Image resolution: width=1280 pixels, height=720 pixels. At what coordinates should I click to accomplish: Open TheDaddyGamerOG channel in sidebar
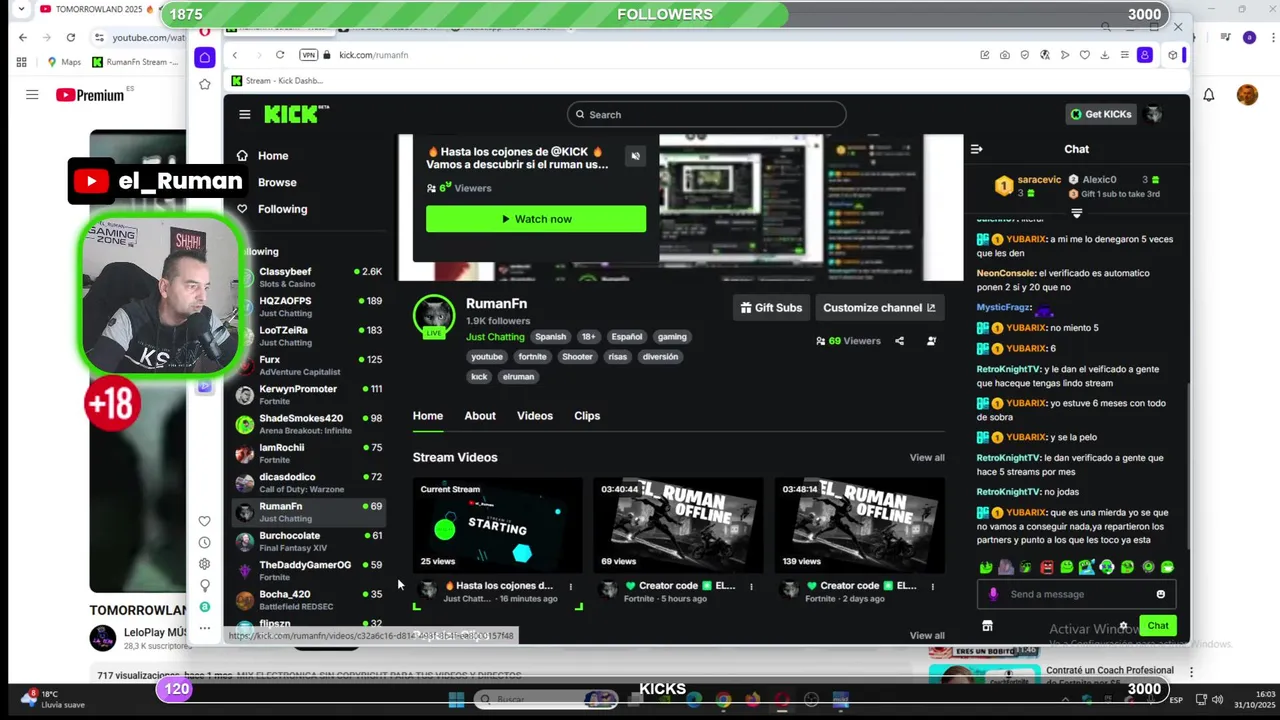pyautogui.click(x=309, y=570)
